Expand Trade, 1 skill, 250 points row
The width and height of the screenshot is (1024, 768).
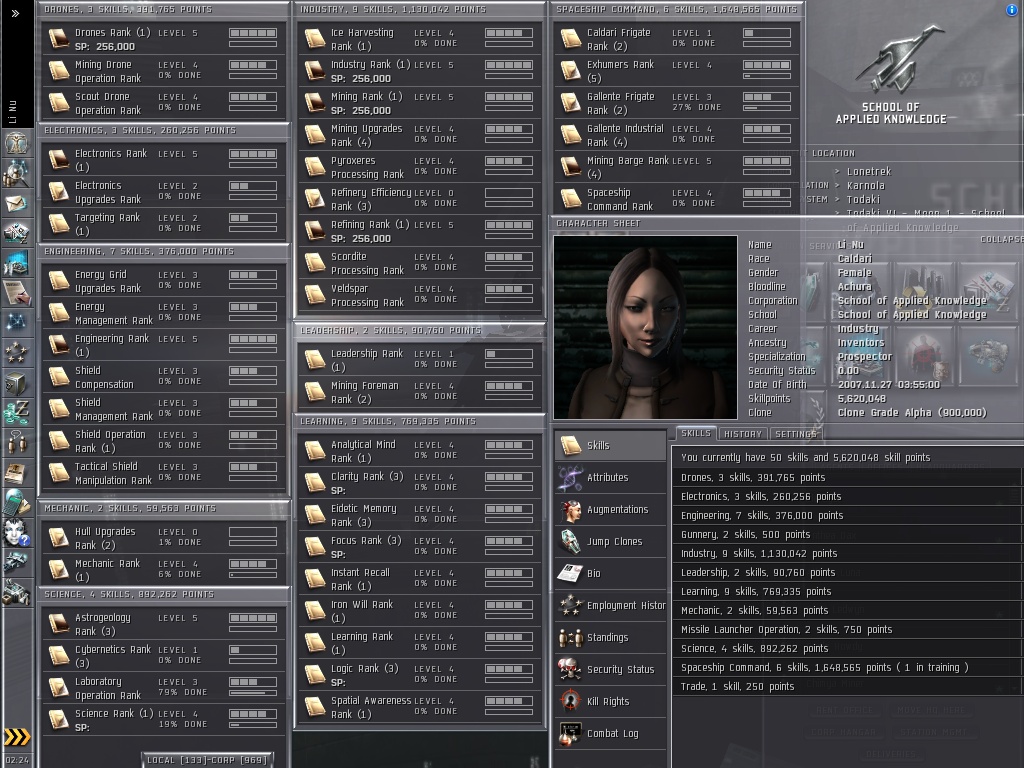pos(846,686)
